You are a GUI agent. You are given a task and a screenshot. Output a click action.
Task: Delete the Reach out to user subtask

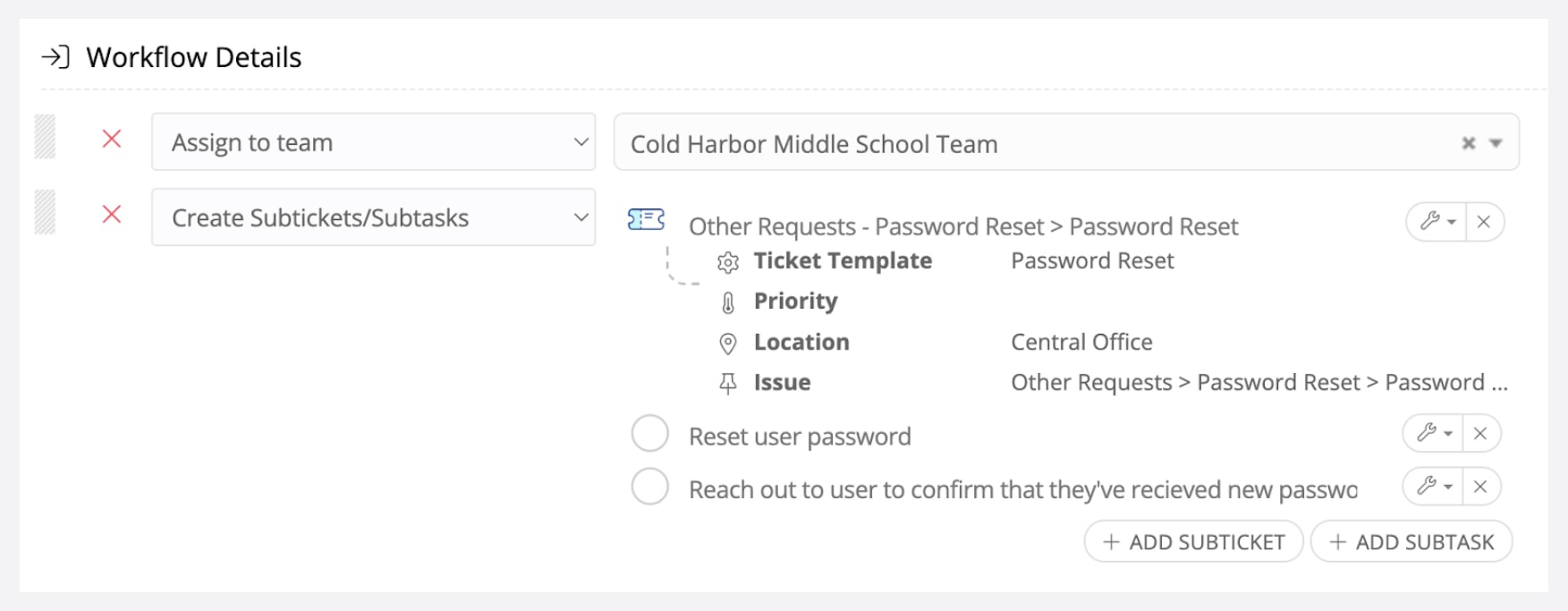1480,486
